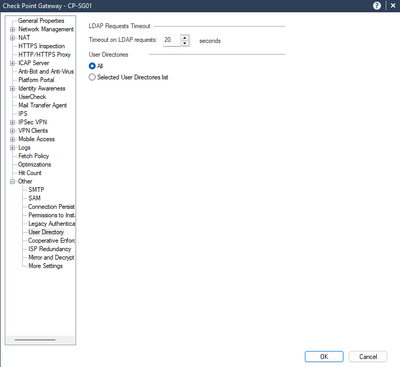The image size is (400, 367).
Task: Expand the Network Management tree node
Action: (x=12, y=29)
